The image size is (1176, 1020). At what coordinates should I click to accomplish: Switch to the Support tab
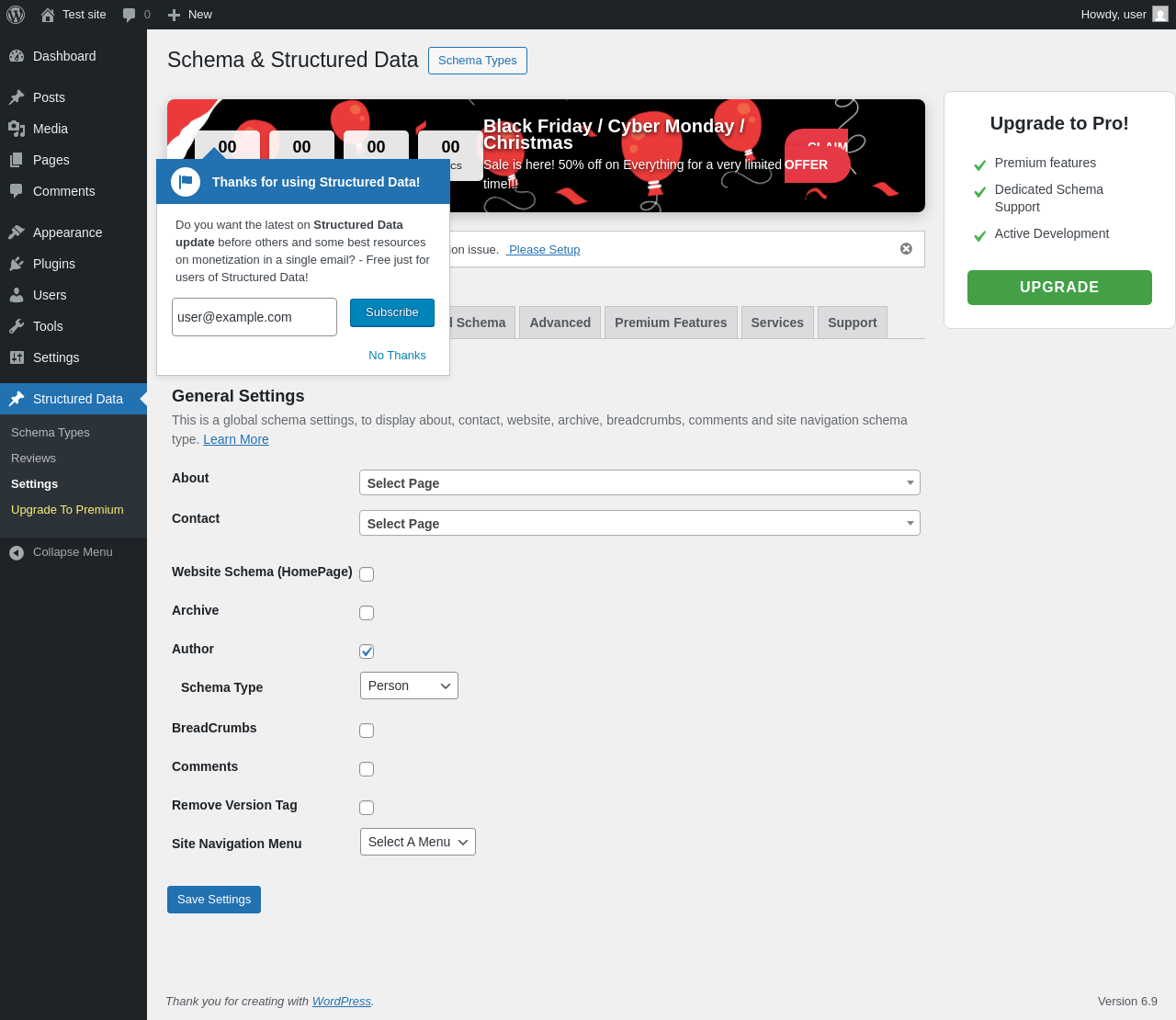(x=852, y=323)
